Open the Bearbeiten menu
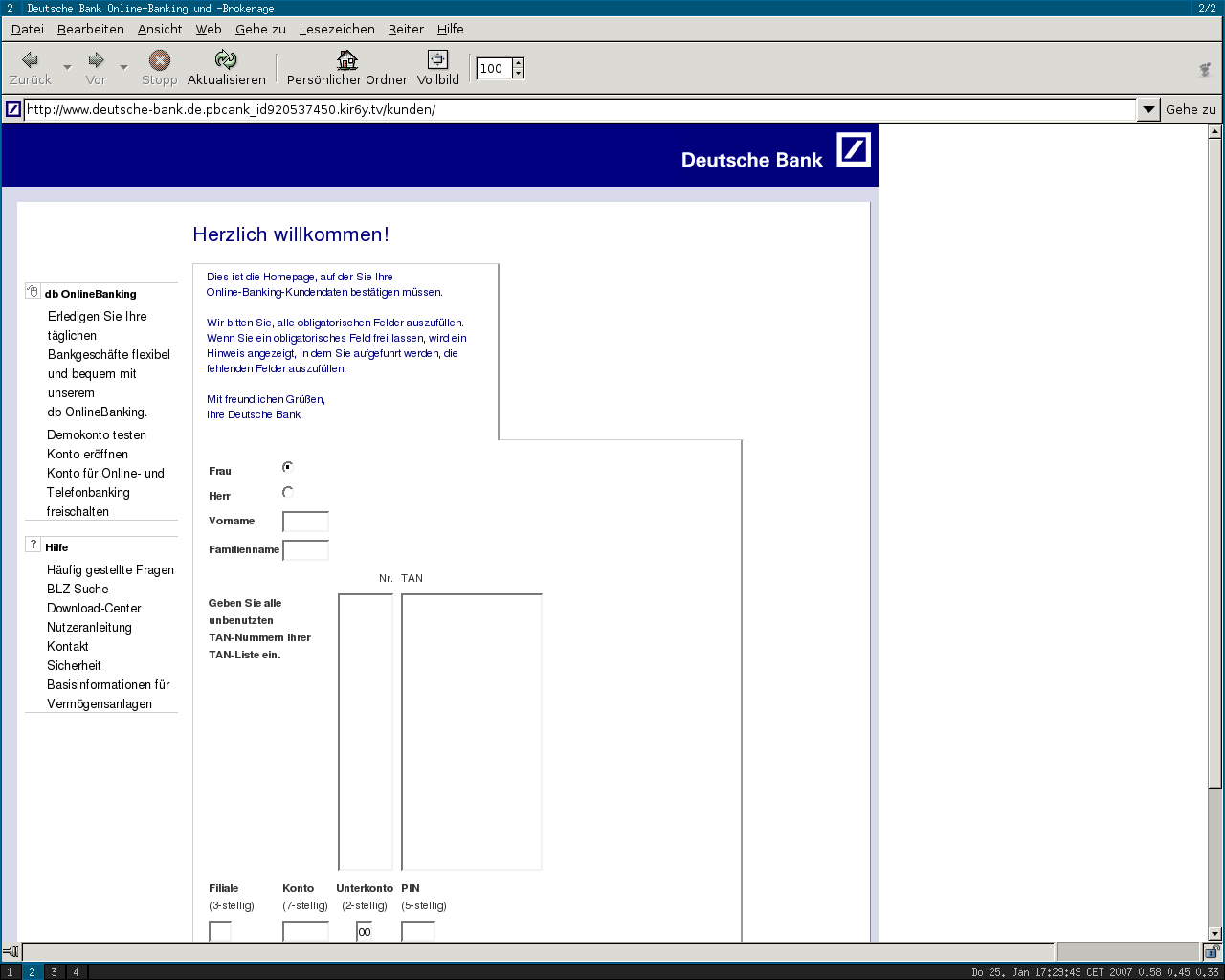This screenshot has height=980, width=1225. tap(91, 29)
